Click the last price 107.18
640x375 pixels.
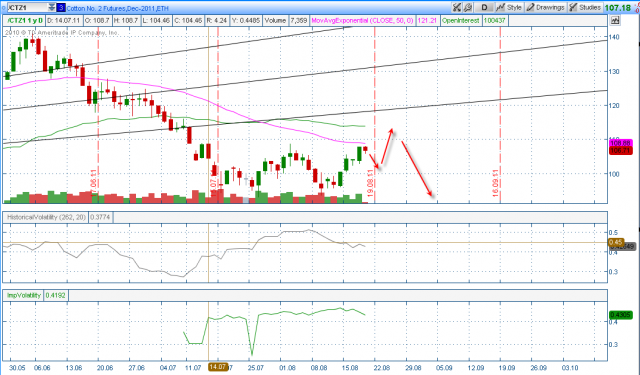click(x=617, y=7)
